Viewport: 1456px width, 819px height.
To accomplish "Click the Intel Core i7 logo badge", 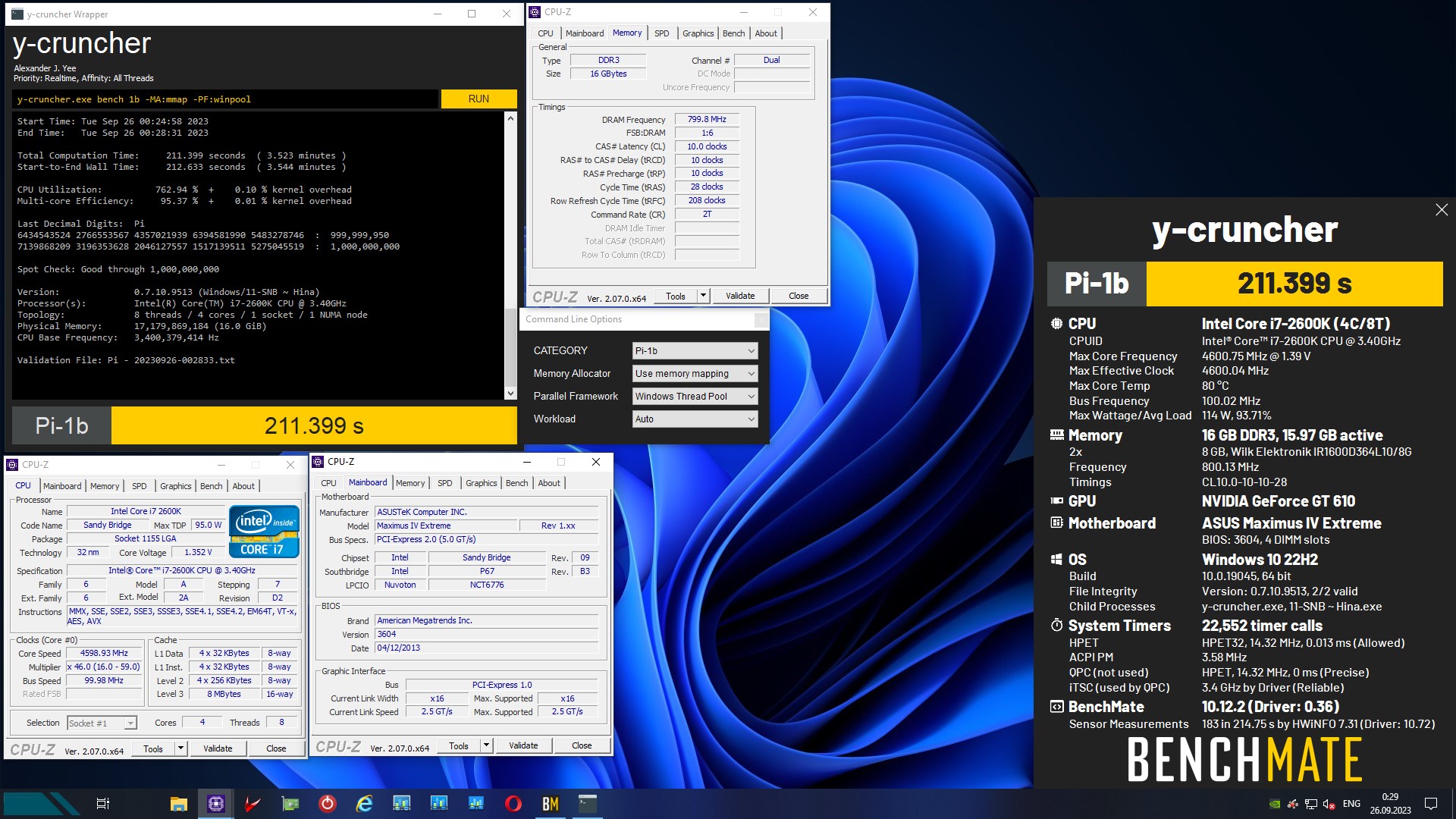I will [x=265, y=531].
